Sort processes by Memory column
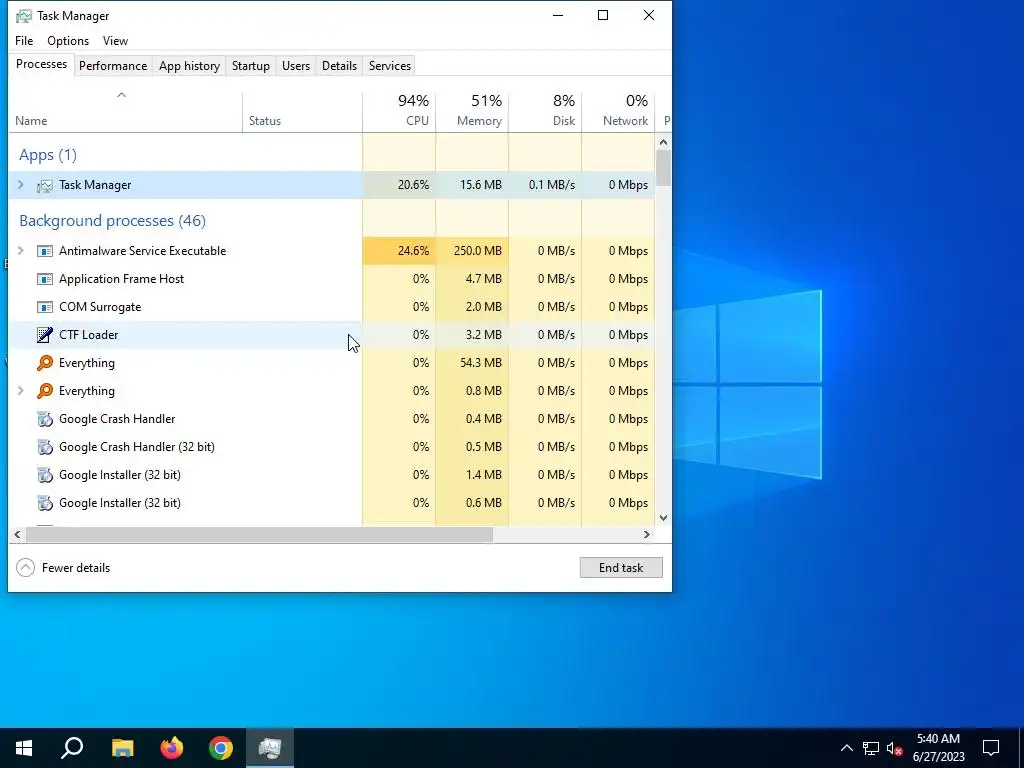This screenshot has height=768, width=1024. 472,112
